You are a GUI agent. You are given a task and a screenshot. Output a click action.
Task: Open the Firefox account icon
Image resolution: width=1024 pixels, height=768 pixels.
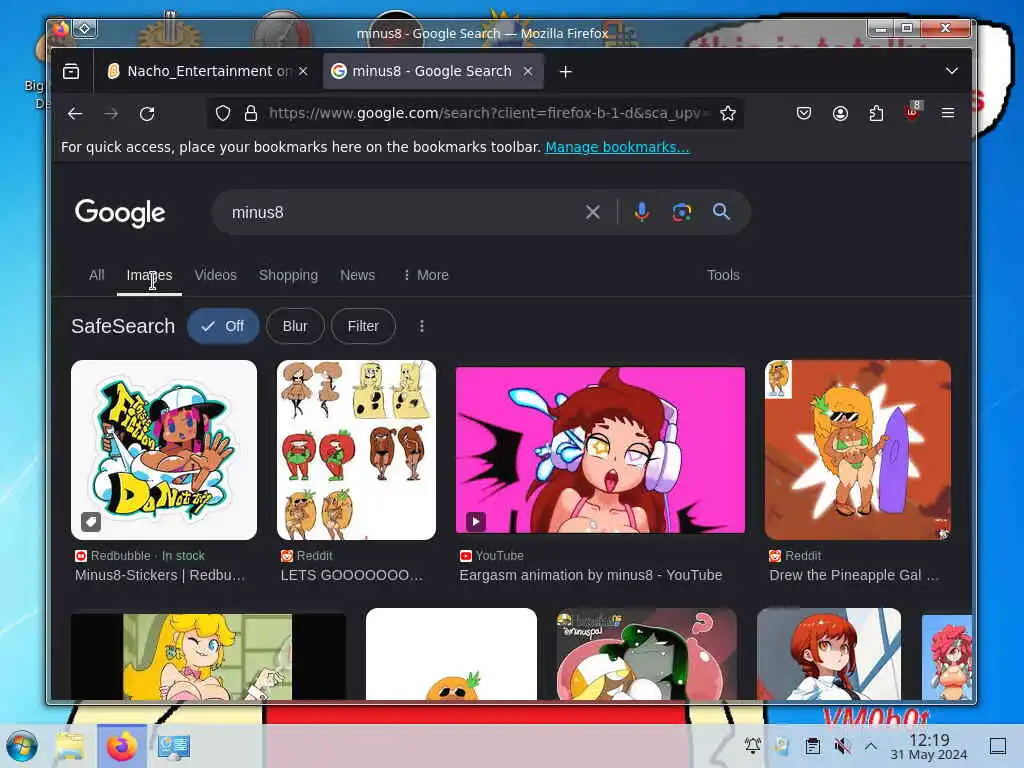pos(840,114)
